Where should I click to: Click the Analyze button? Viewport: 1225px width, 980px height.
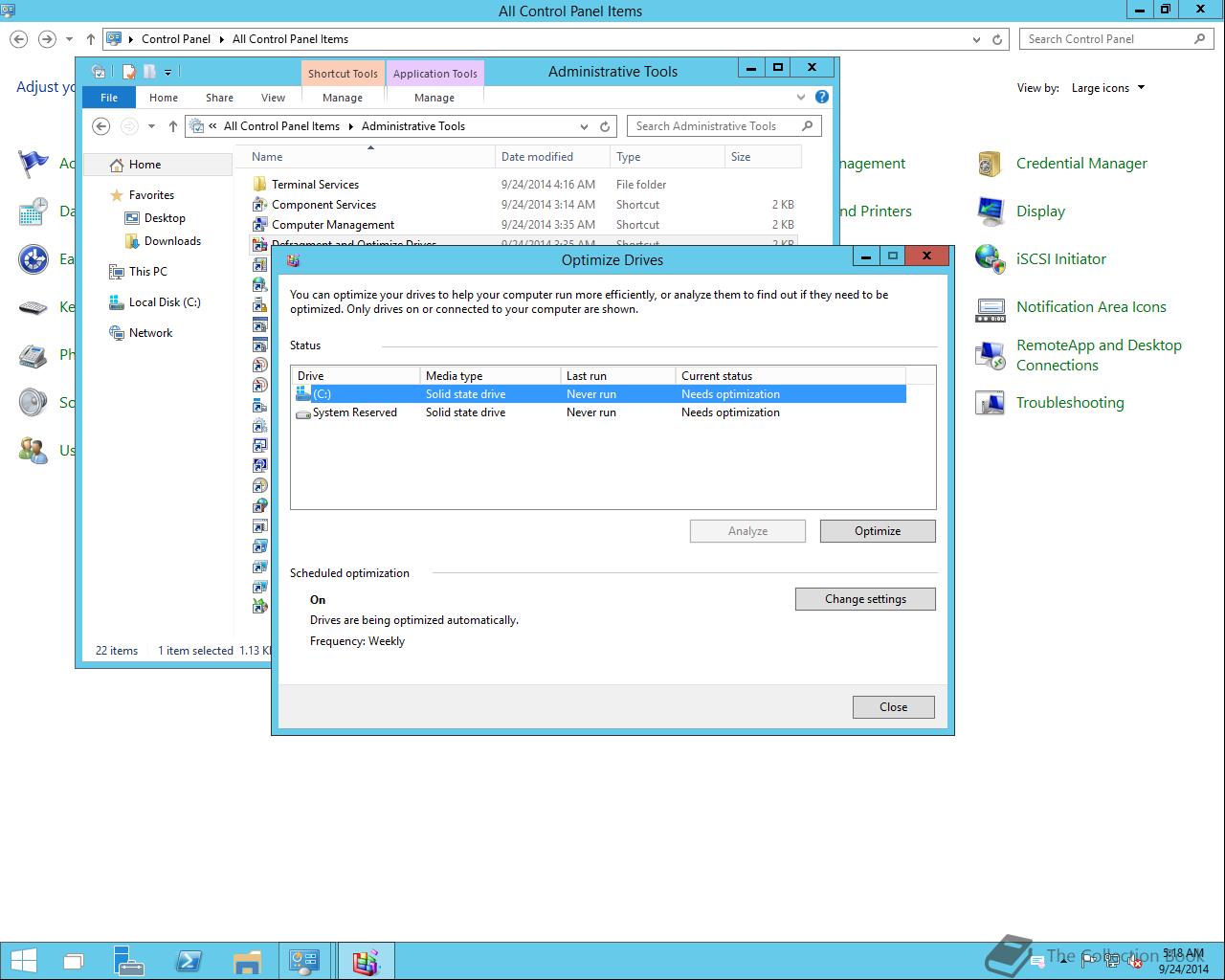[747, 531]
